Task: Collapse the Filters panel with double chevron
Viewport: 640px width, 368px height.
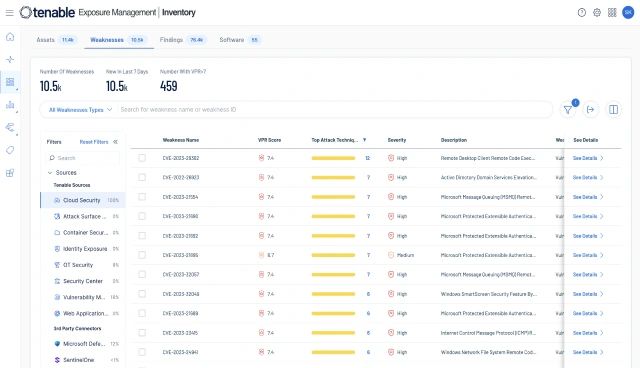Action: coord(116,142)
